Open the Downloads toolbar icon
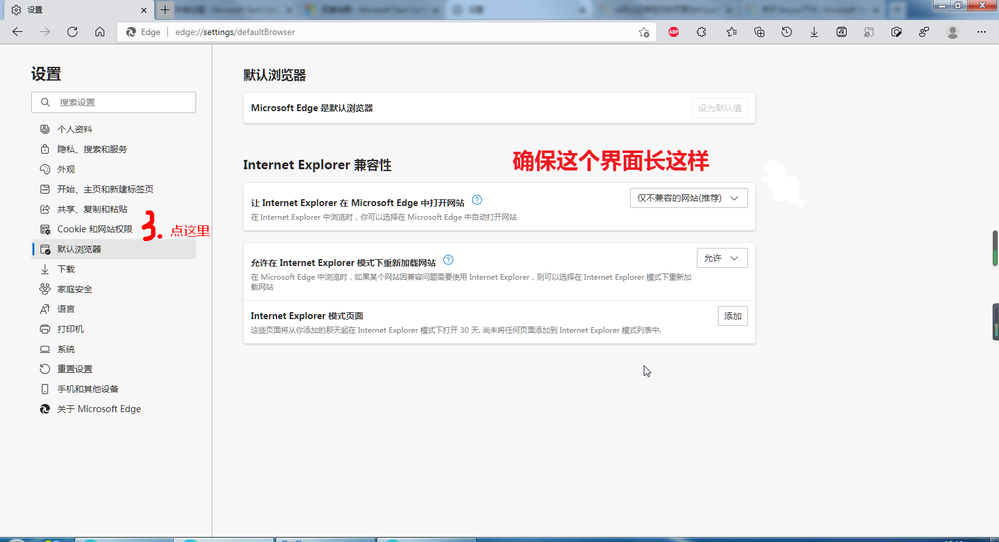999x542 pixels. coord(814,32)
